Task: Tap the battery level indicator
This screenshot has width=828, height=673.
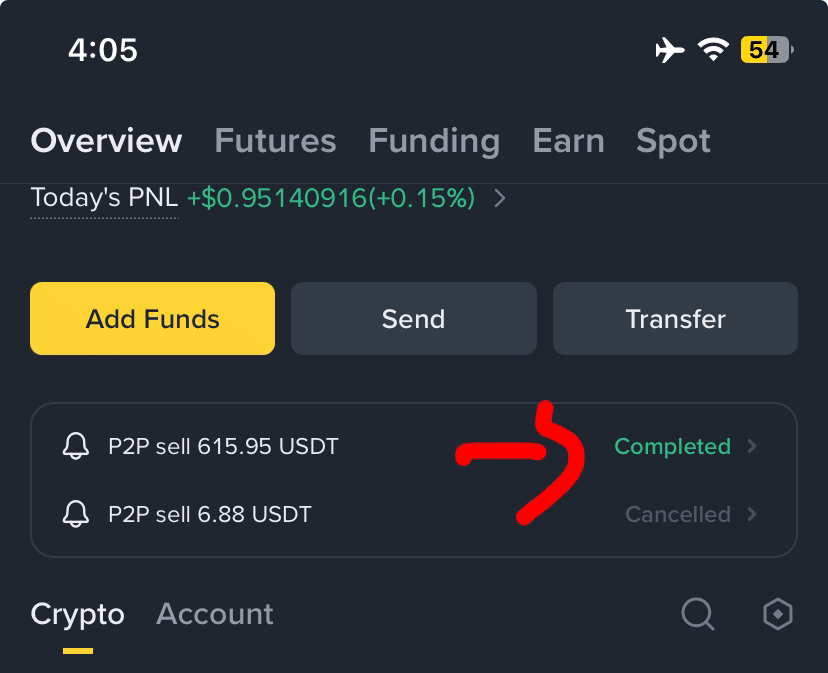Action: [x=767, y=50]
